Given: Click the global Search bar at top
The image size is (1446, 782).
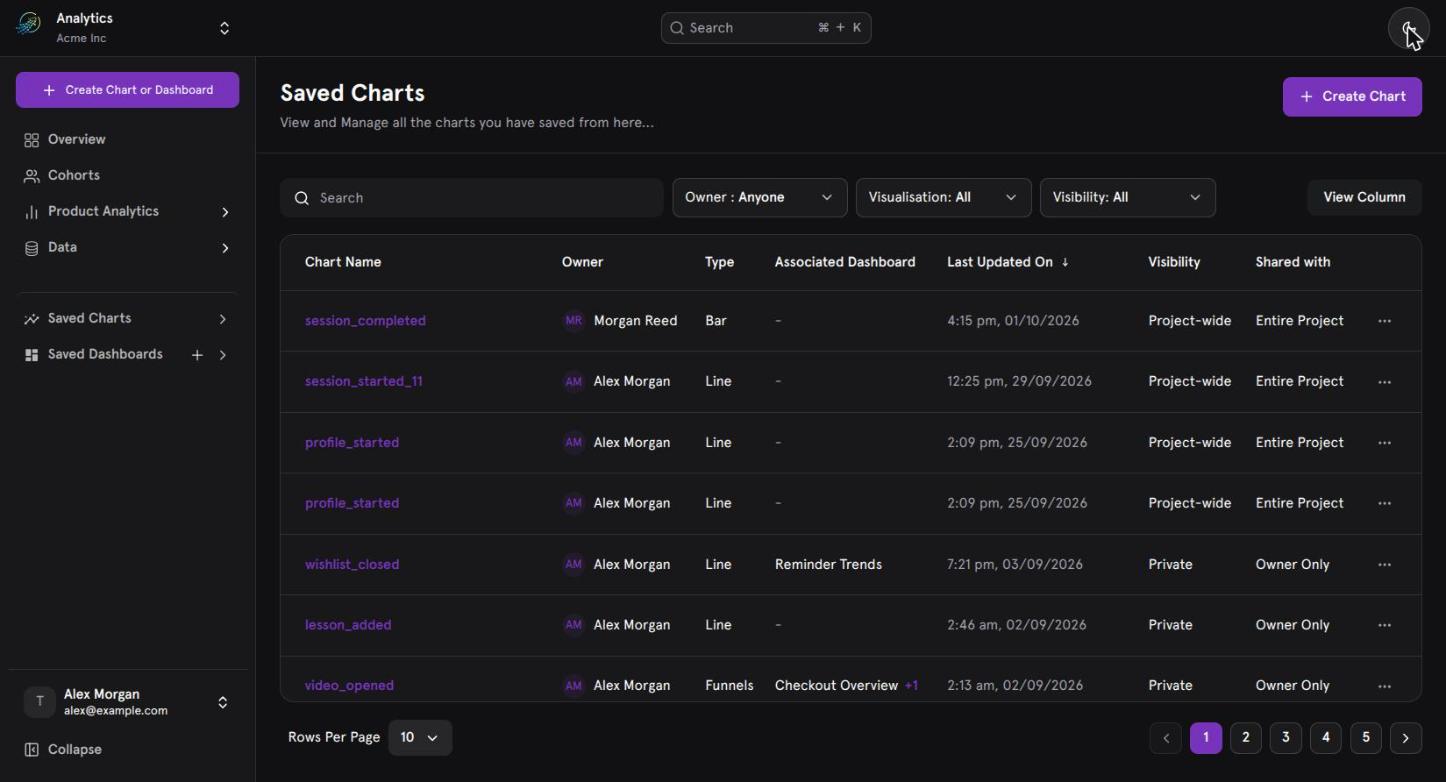Looking at the screenshot, I should tap(766, 28).
